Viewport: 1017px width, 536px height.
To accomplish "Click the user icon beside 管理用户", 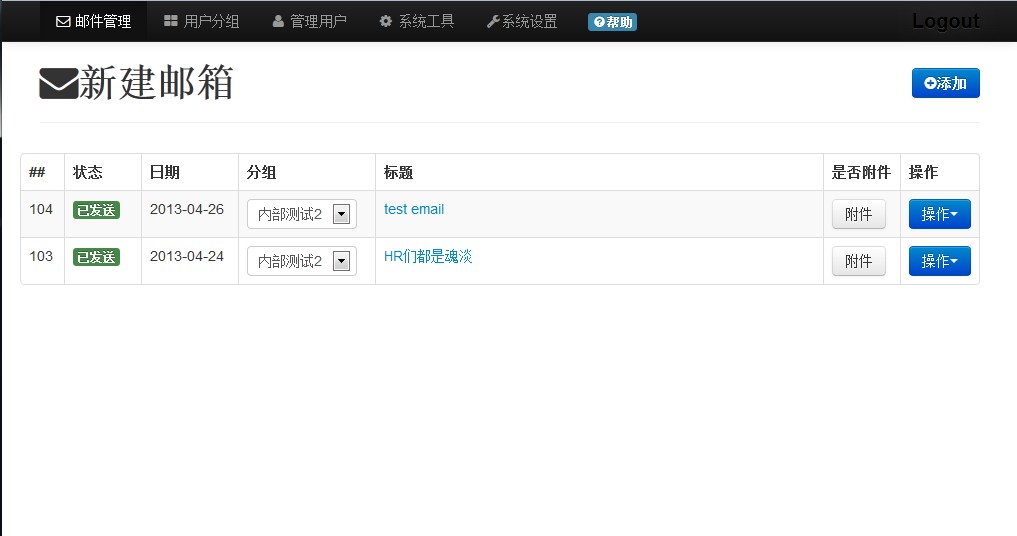I will click(278, 21).
